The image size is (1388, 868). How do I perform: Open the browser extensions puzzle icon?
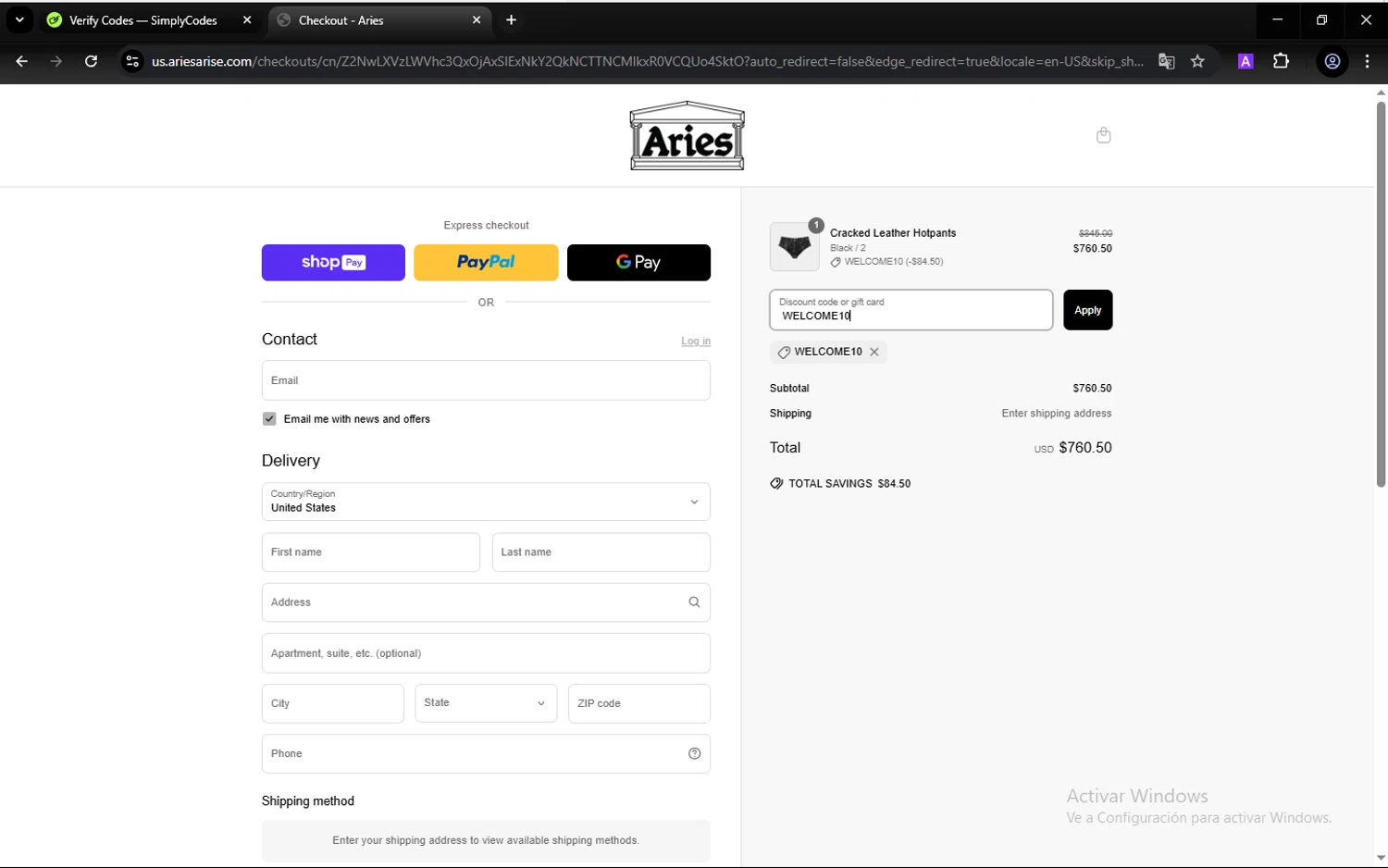pyautogui.click(x=1281, y=61)
